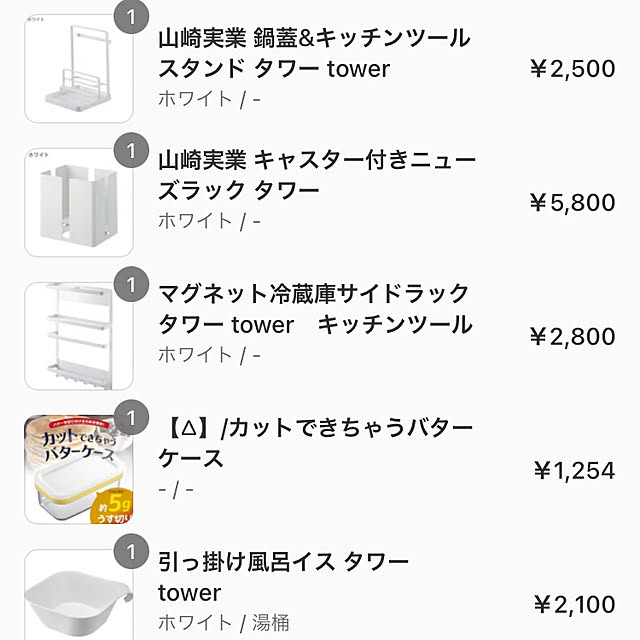Select the ¥2,800 price

pyautogui.click(x=573, y=336)
